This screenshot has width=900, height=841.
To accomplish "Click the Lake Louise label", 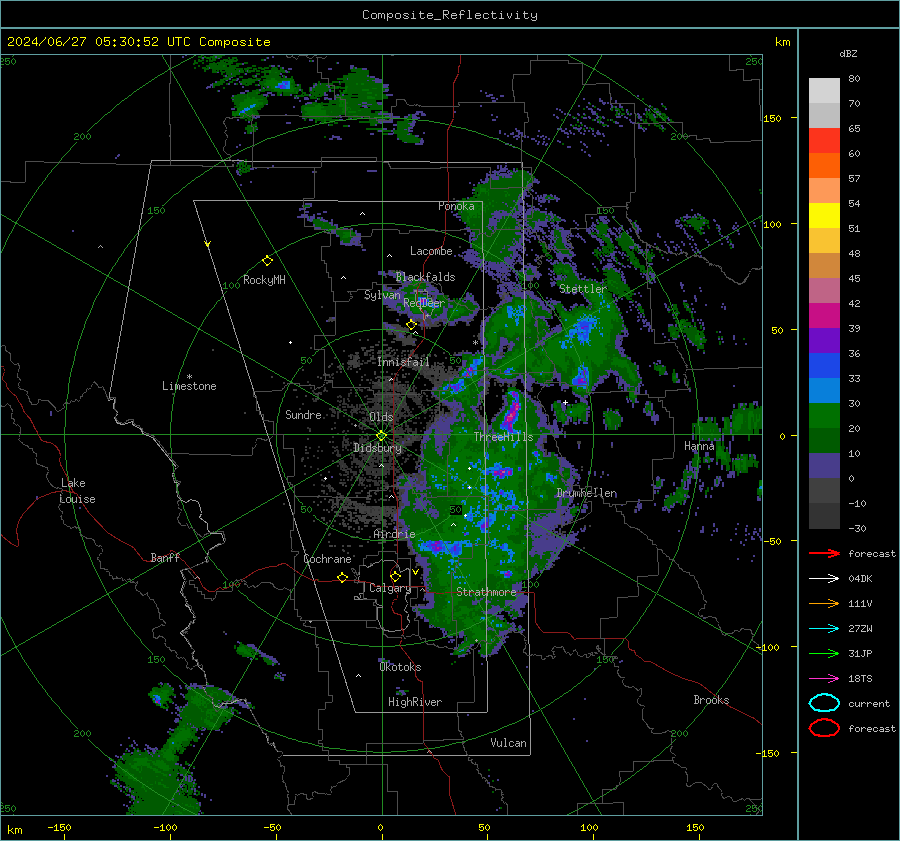I will (x=77, y=491).
